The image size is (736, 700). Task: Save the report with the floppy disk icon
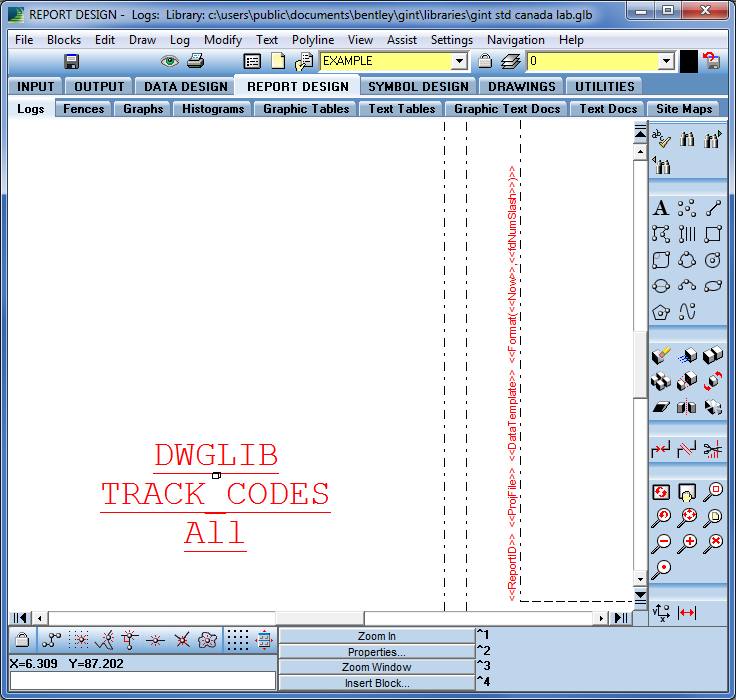[72, 61]
